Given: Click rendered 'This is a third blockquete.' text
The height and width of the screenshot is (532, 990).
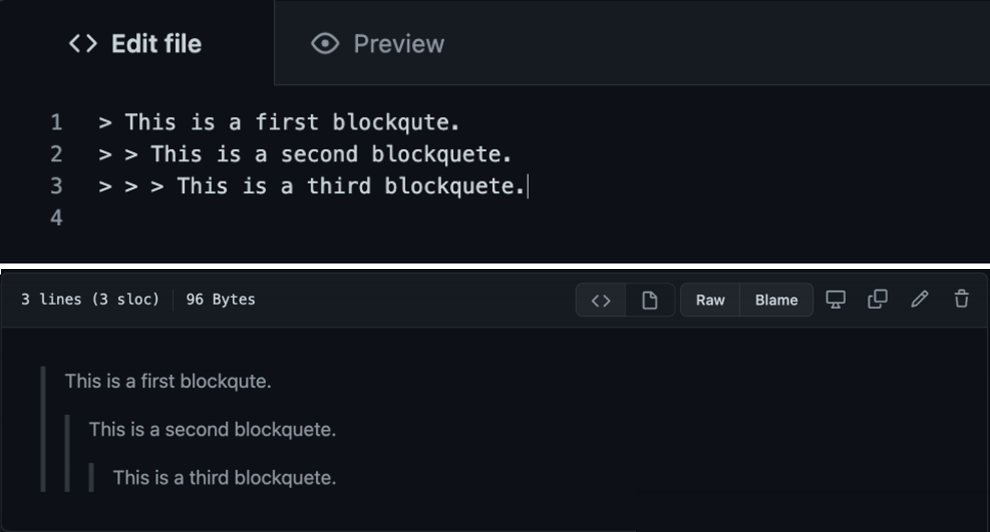Looking at the screenshot, I should click(224, 478).
